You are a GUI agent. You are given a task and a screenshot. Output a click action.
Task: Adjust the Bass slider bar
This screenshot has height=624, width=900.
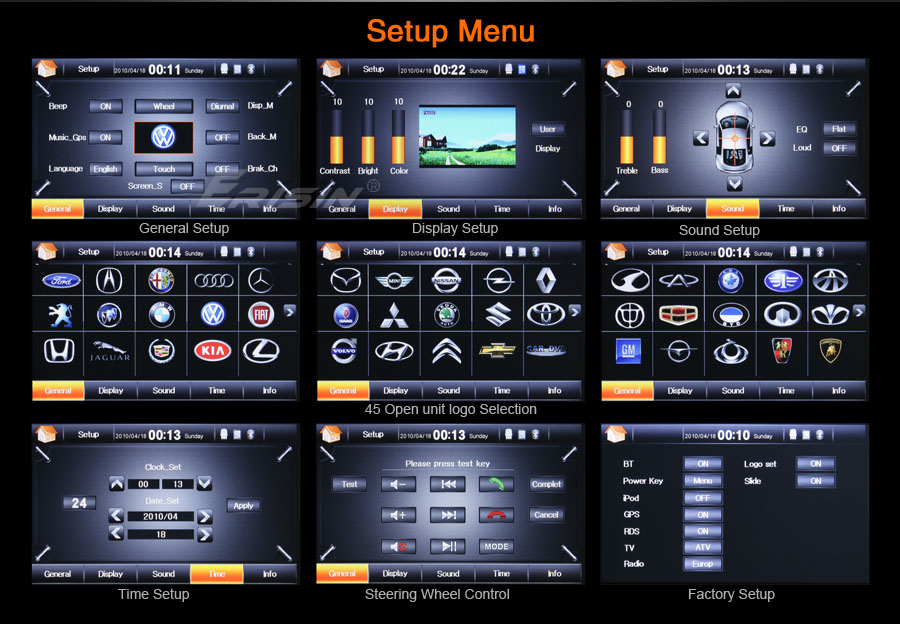[660, 137]
